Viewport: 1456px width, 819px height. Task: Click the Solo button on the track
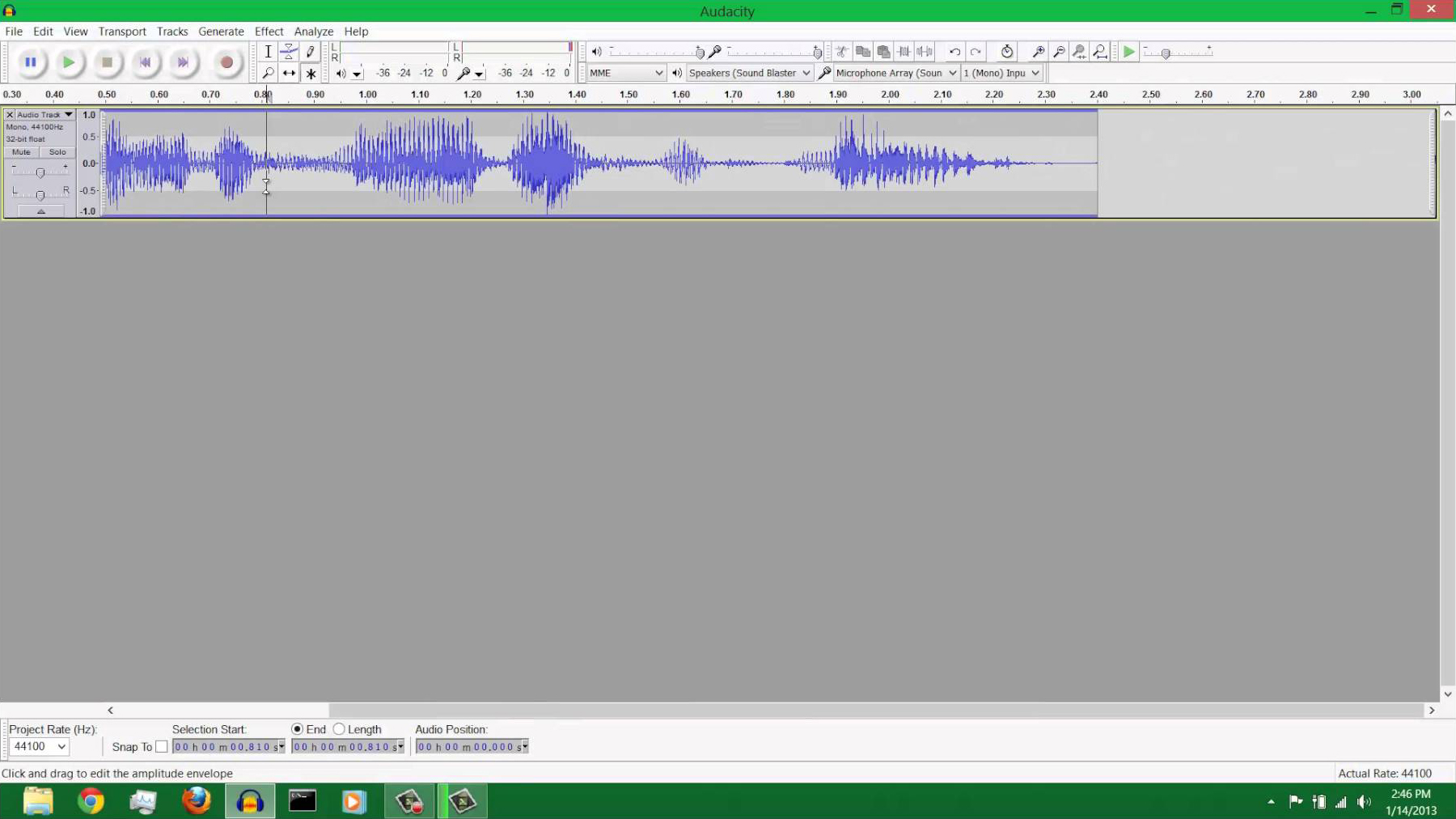point(57,152)
